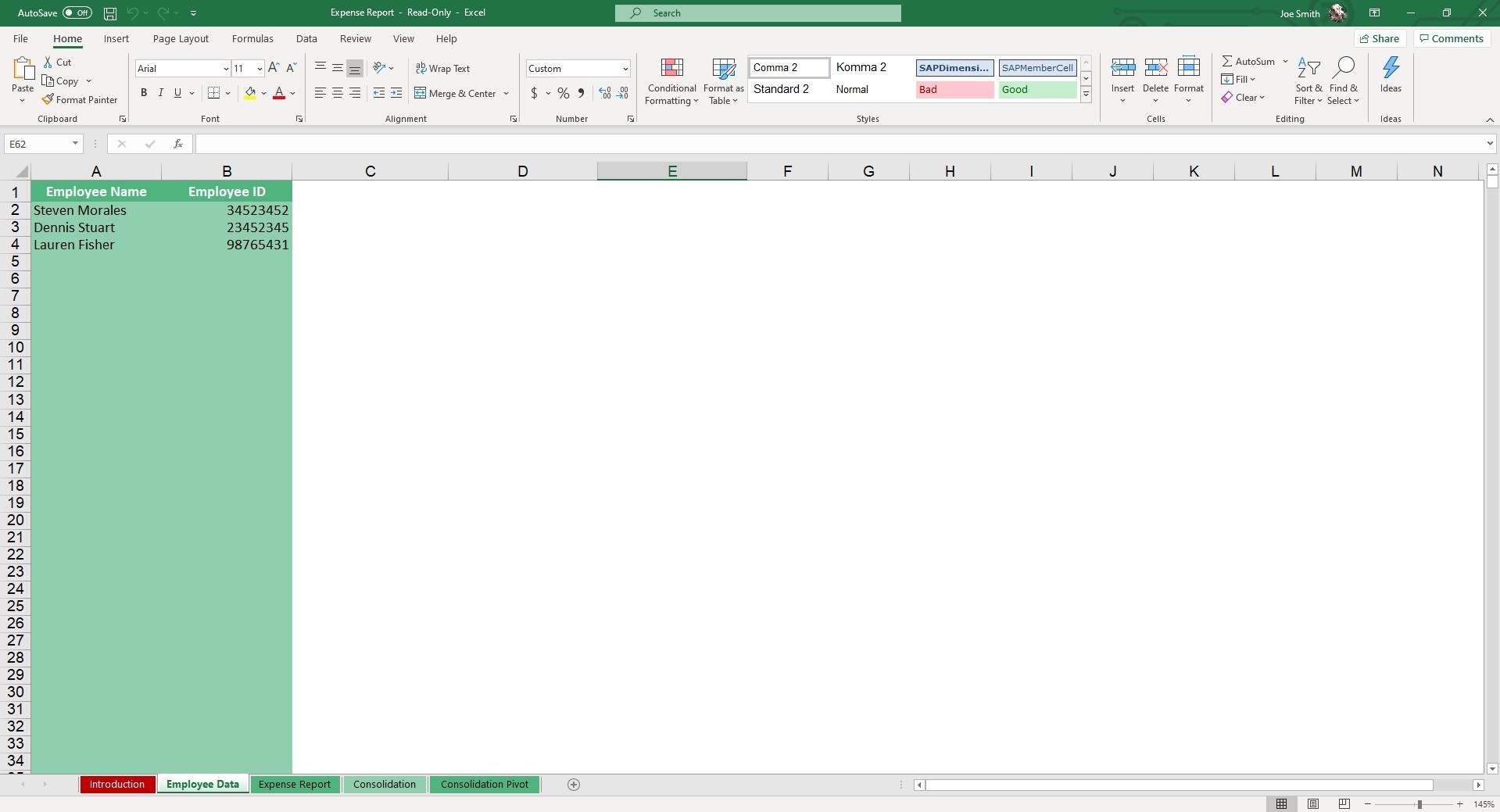1500x812 pixels.
Task: Align text to the right
Action: click(355, 93)
